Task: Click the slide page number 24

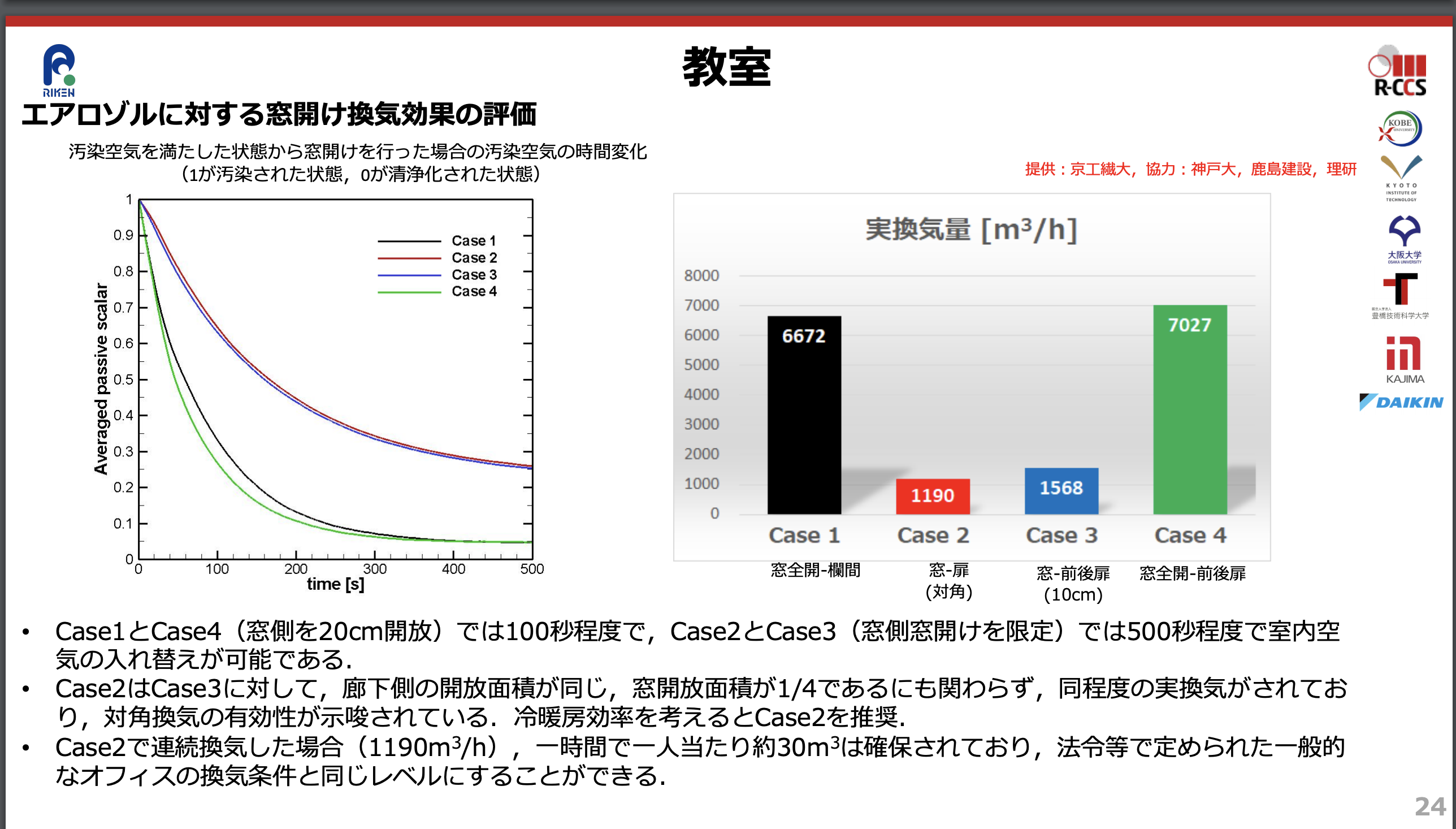Action: (1430, 806)
